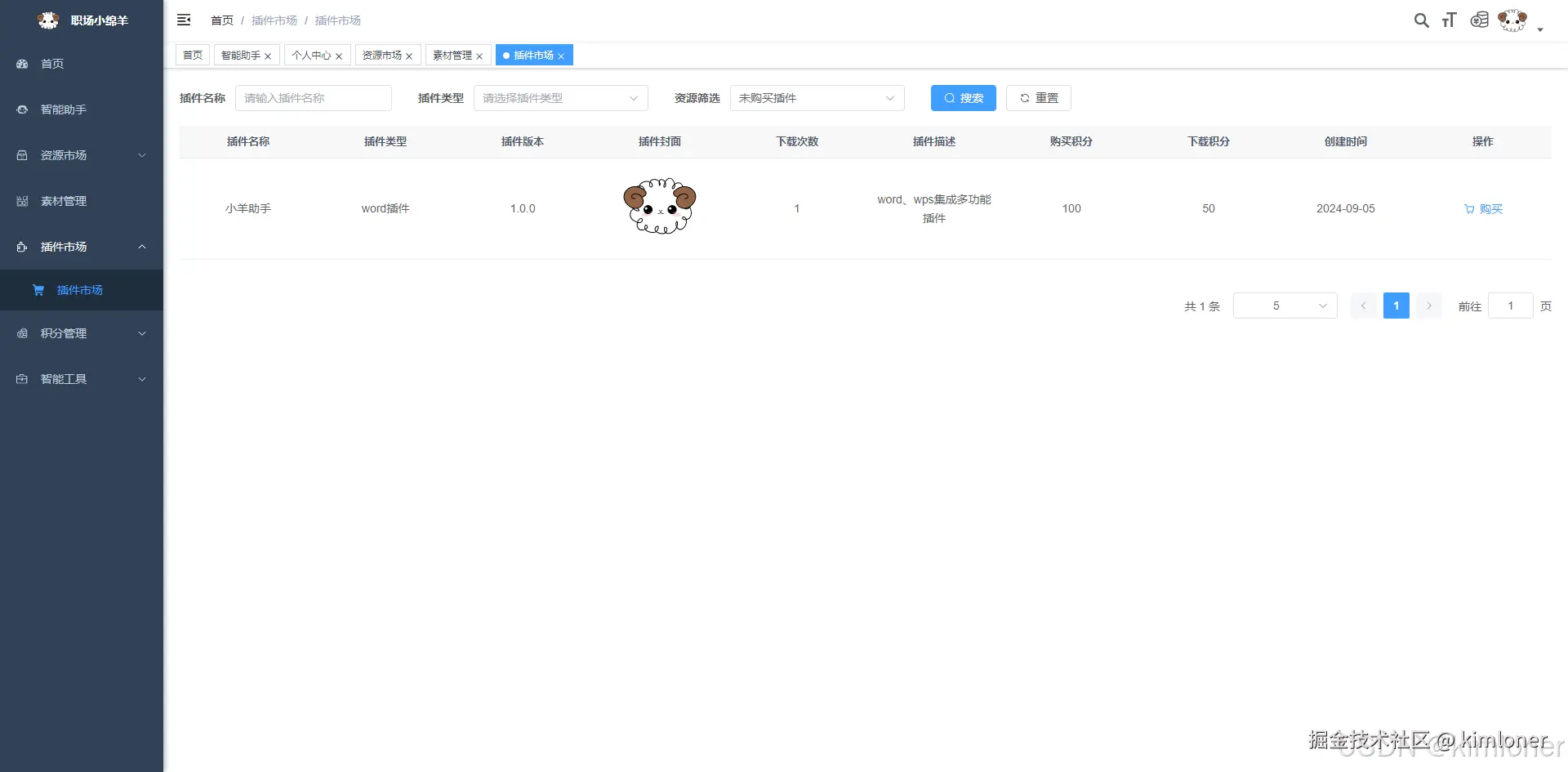Open the coins/points icon in the top bar
Screen dimensions: 1568x772
(1479, 20)
